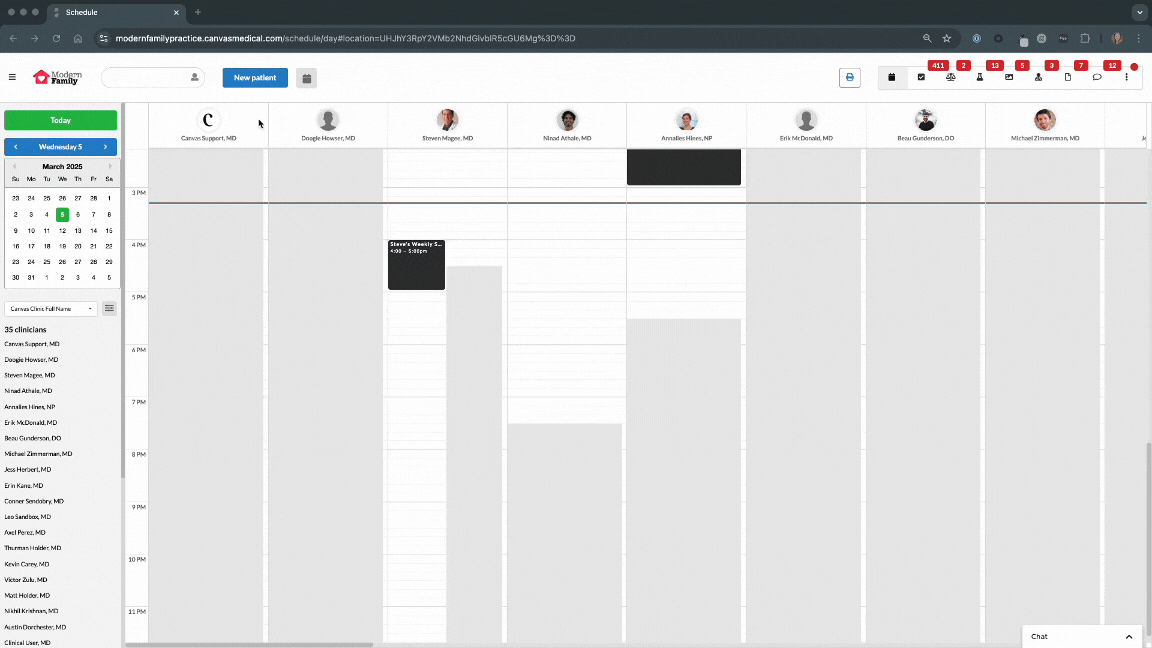This screenshot has height=648, width=1152.
Task: Click the print schedule icon
Action: pyautogui.click(x=849, y=77)
